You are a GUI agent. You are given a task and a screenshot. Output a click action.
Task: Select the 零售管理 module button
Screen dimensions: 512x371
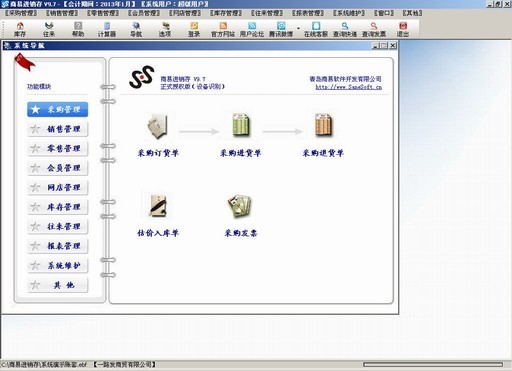click(x=58, y=148)
